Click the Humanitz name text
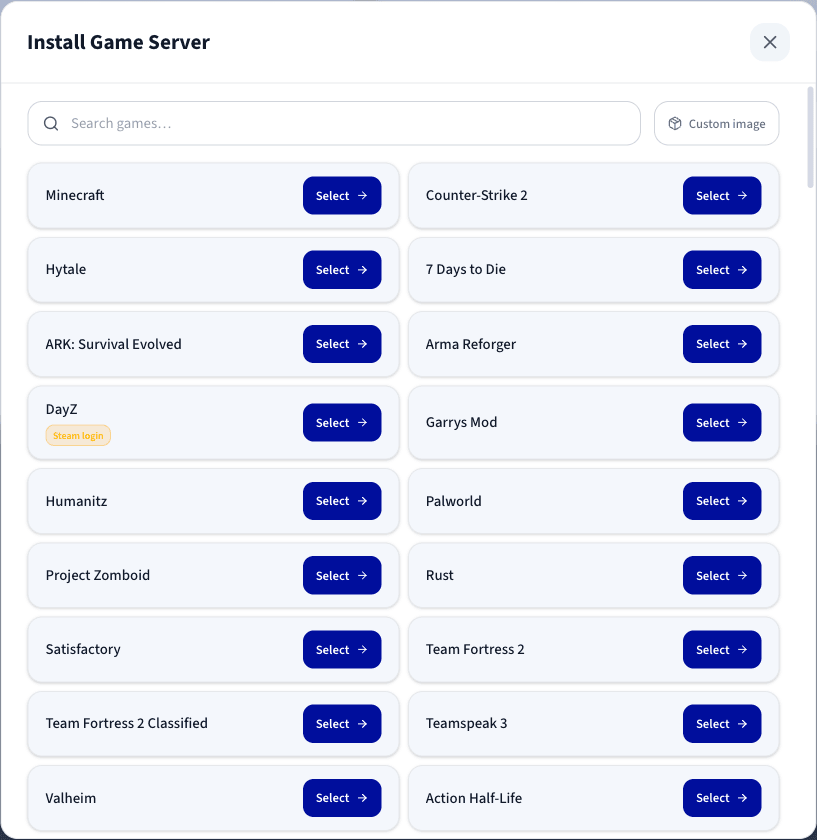Image resolution: width=817 pixels, height=840 pixels. tap(77, 501)
